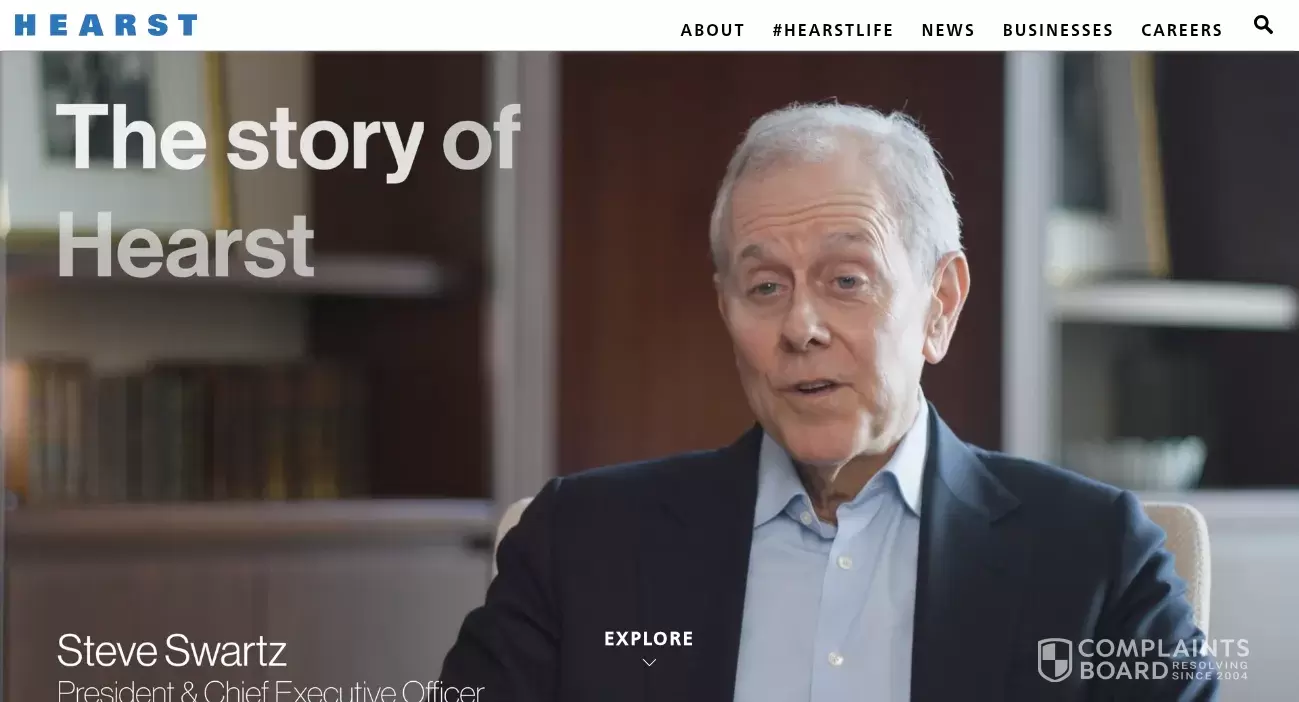1299x702 pixels.
Task: Click the Complaints Board shield icon
Action: (x=1054, y=660)
